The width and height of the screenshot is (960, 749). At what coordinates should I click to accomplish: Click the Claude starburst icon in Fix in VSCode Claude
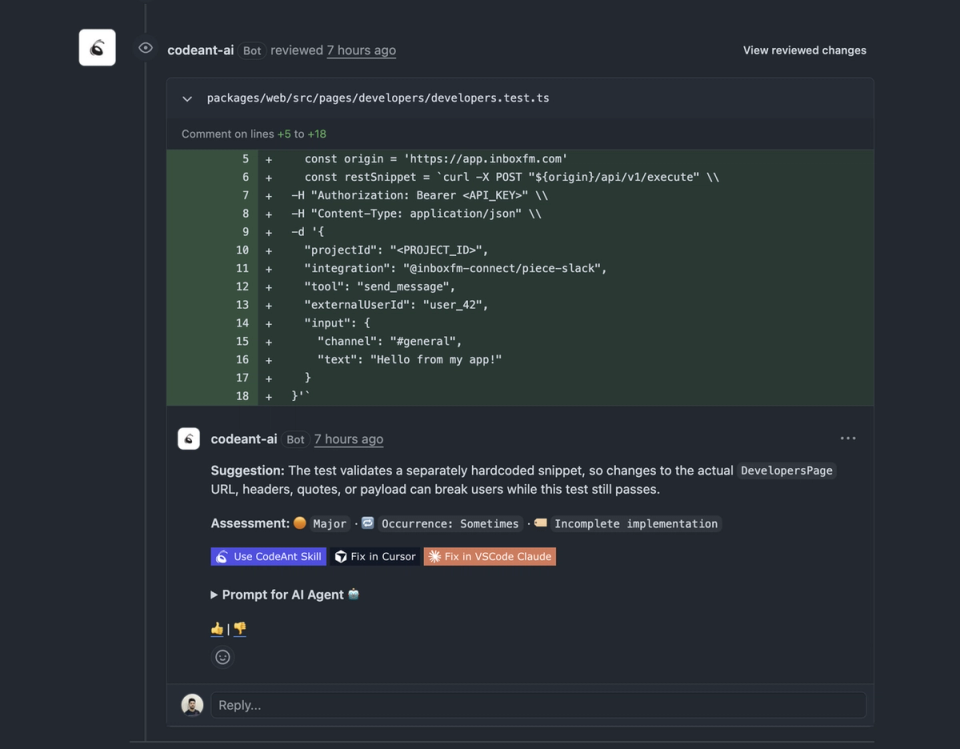click(x=434, y=556)
